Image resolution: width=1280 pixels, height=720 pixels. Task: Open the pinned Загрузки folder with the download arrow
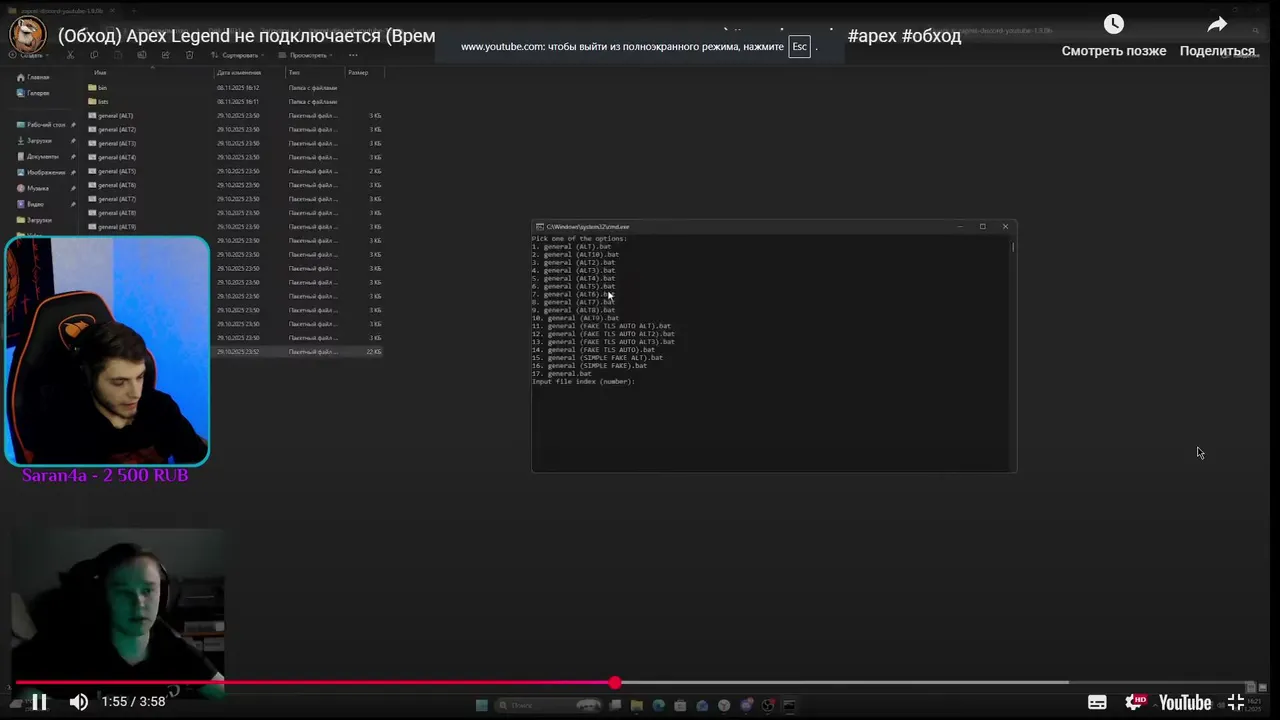click(x=46, y=141)
